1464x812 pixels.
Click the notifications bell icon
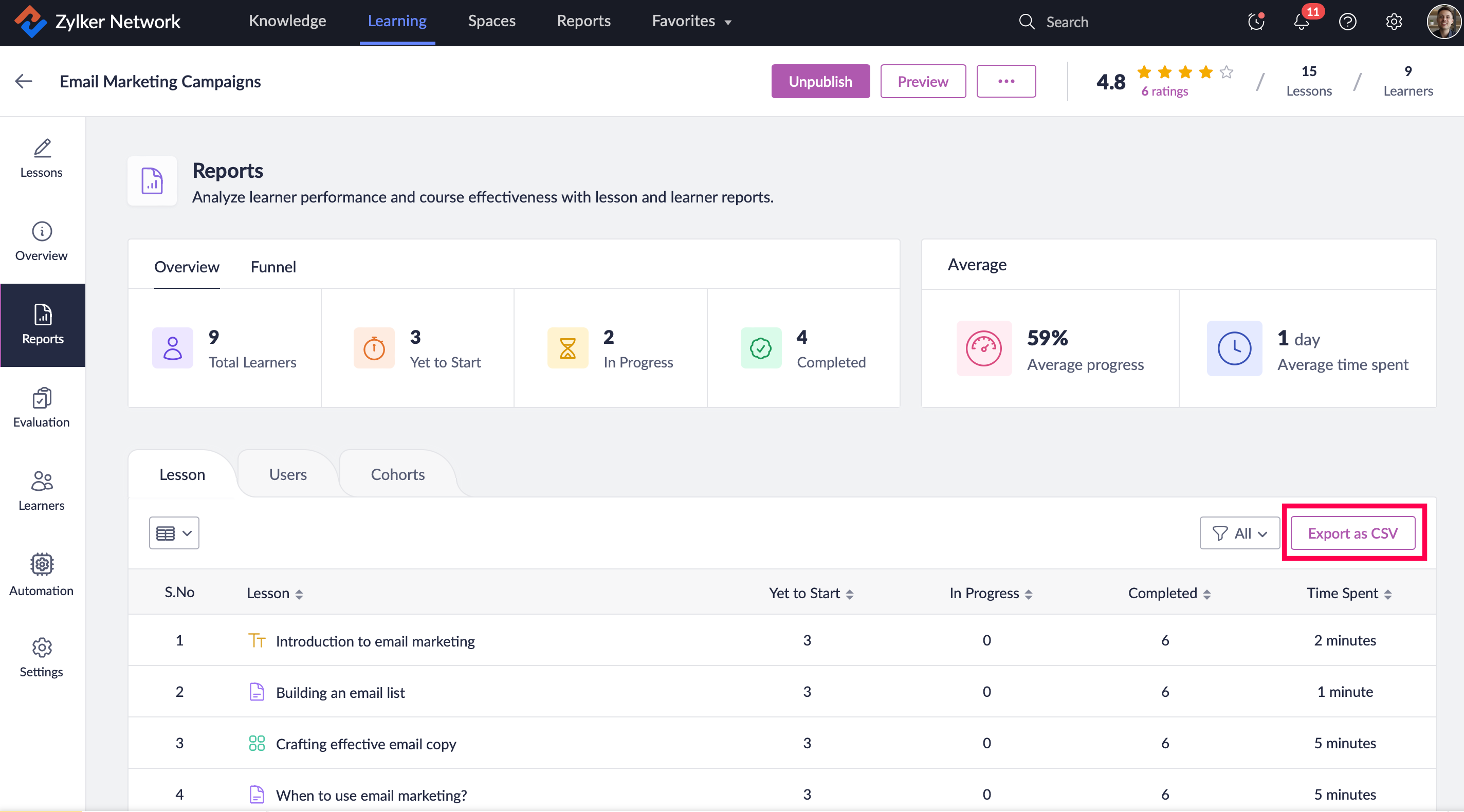[x=1301, y=22]
